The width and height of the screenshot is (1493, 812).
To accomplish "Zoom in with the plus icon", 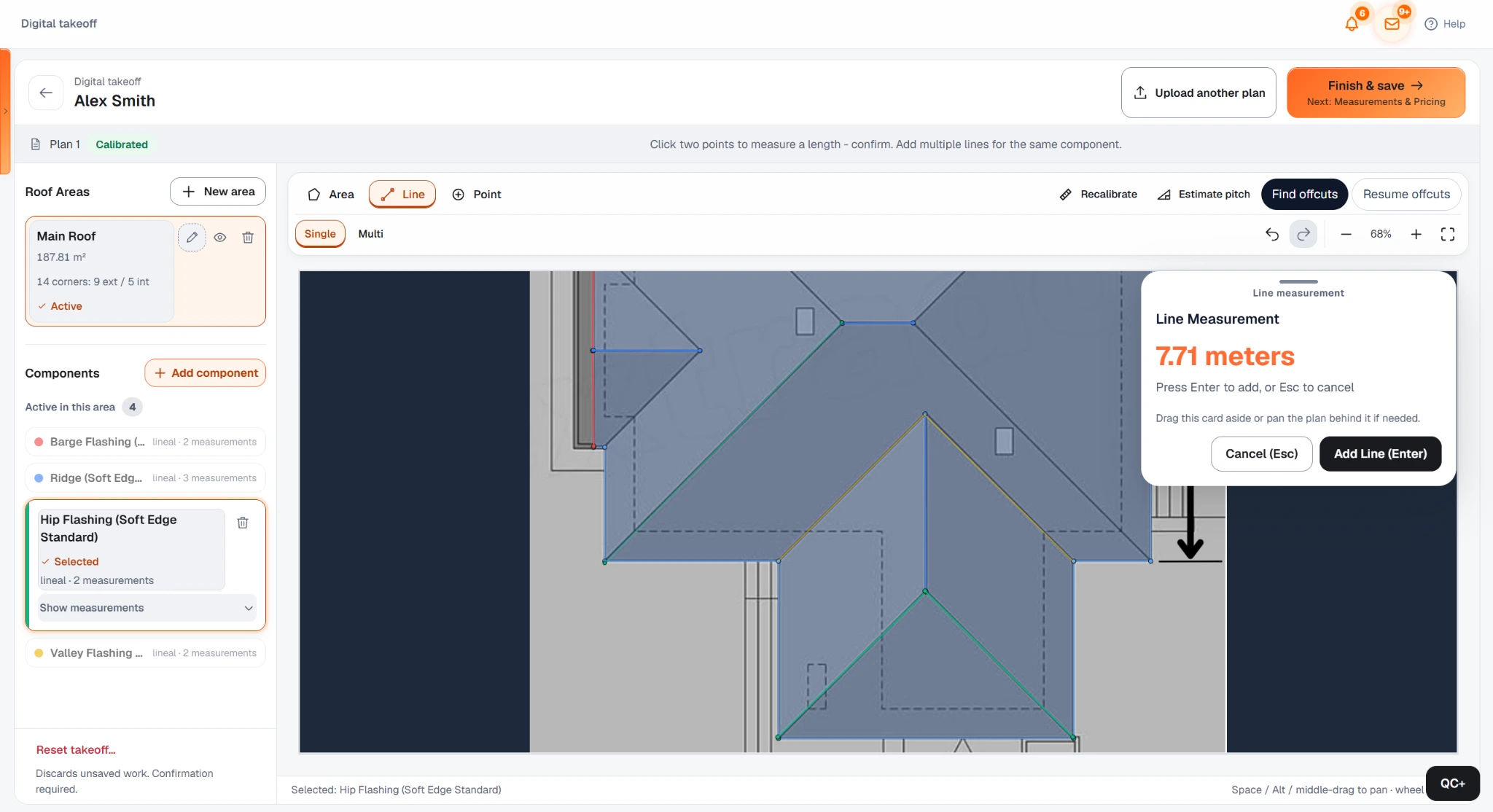I will pos(1416,234).
